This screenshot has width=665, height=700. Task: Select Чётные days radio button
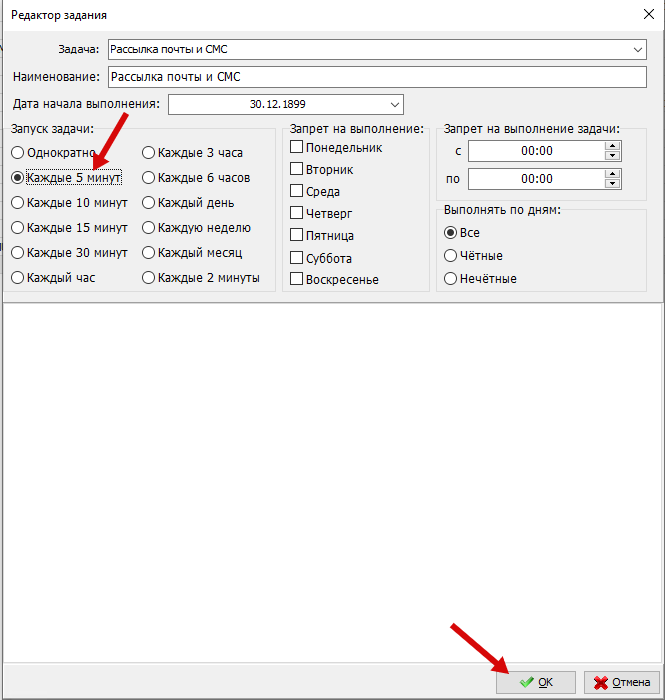451,255
